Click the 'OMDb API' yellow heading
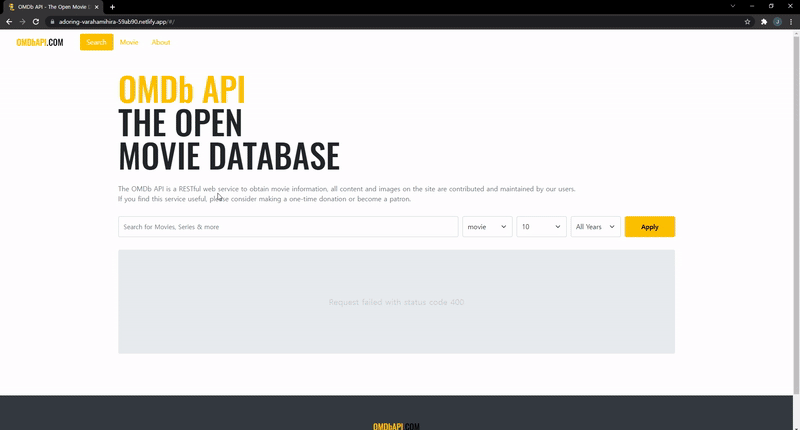Screen dimensions: 800x430 [x=182, y=90]
